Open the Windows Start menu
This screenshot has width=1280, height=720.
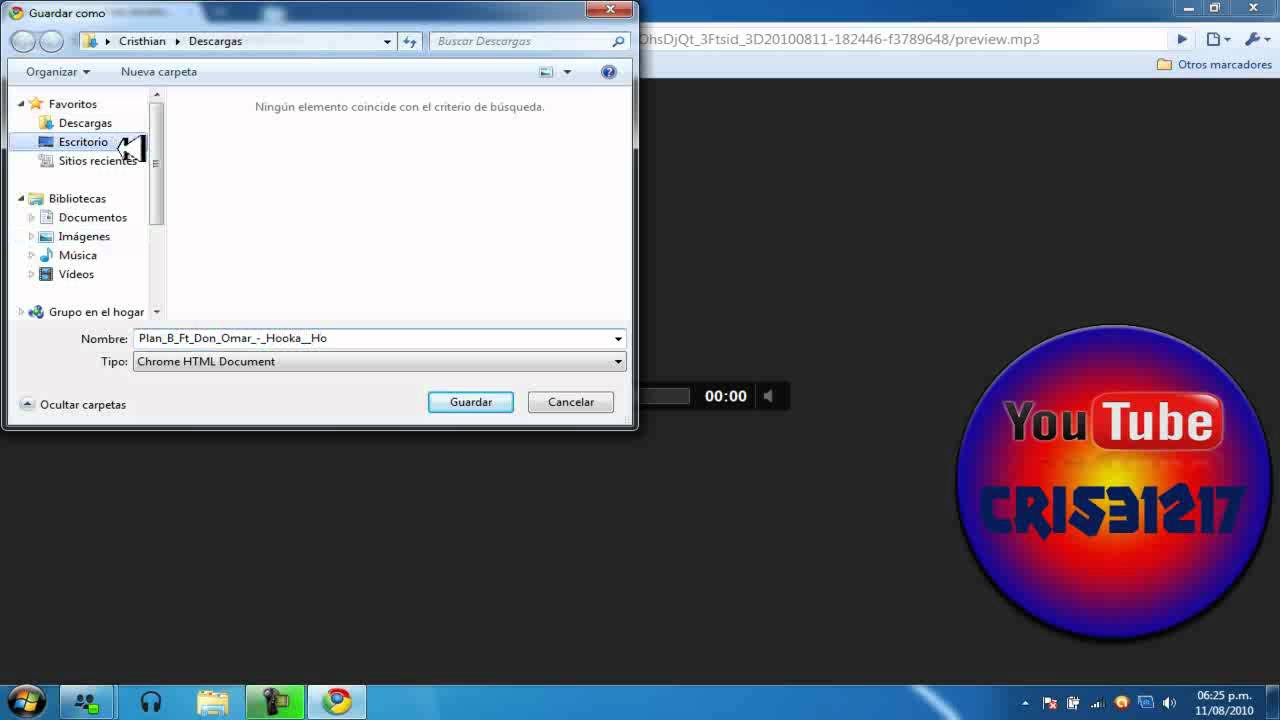coord(26,700)
